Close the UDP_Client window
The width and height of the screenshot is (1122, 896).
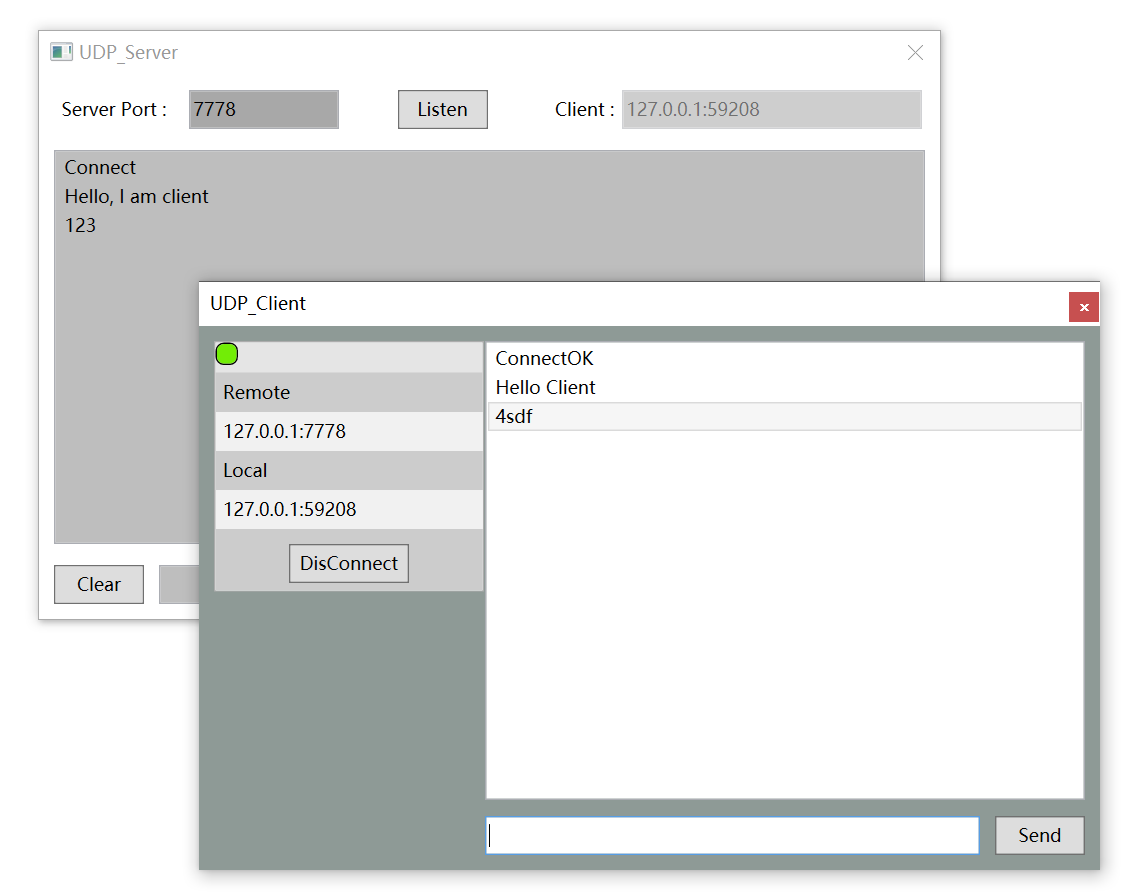[x=1084, y=307]
